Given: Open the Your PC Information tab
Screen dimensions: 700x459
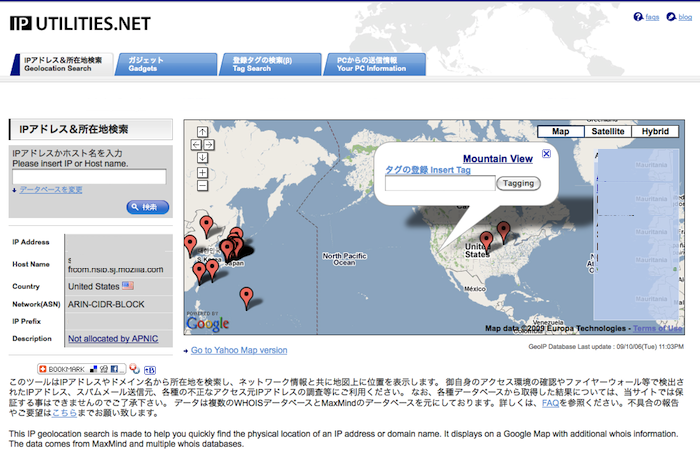Looking at the screenshot, I should pos(374,64).
